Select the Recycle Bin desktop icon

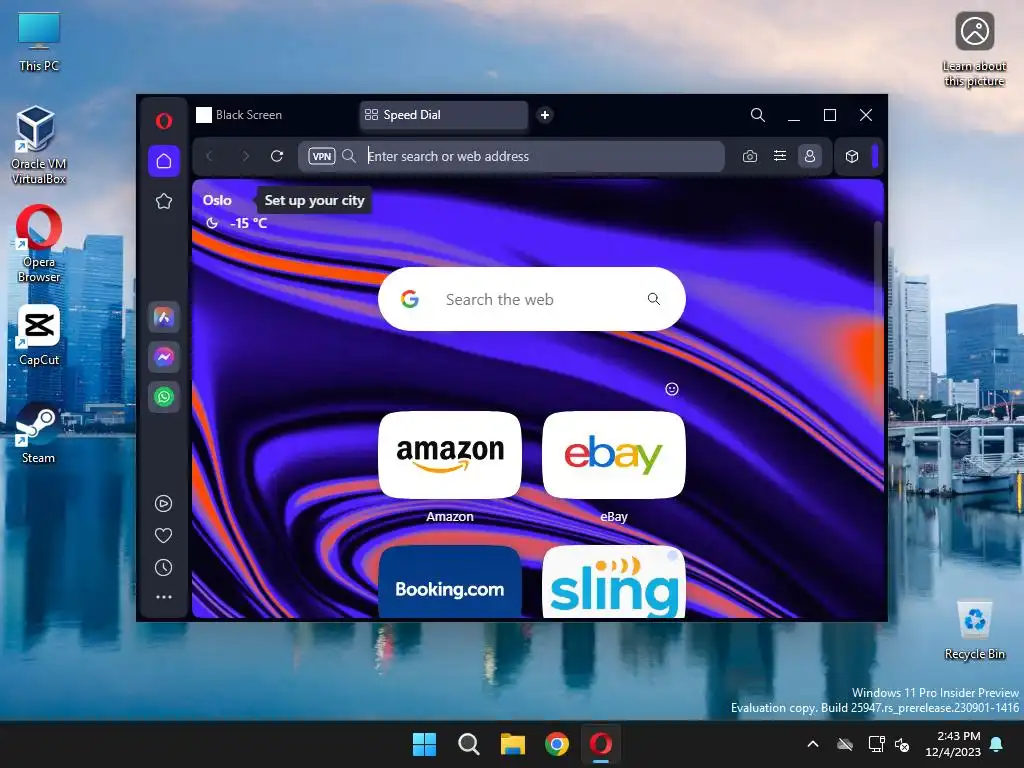(x=974, y=631)
